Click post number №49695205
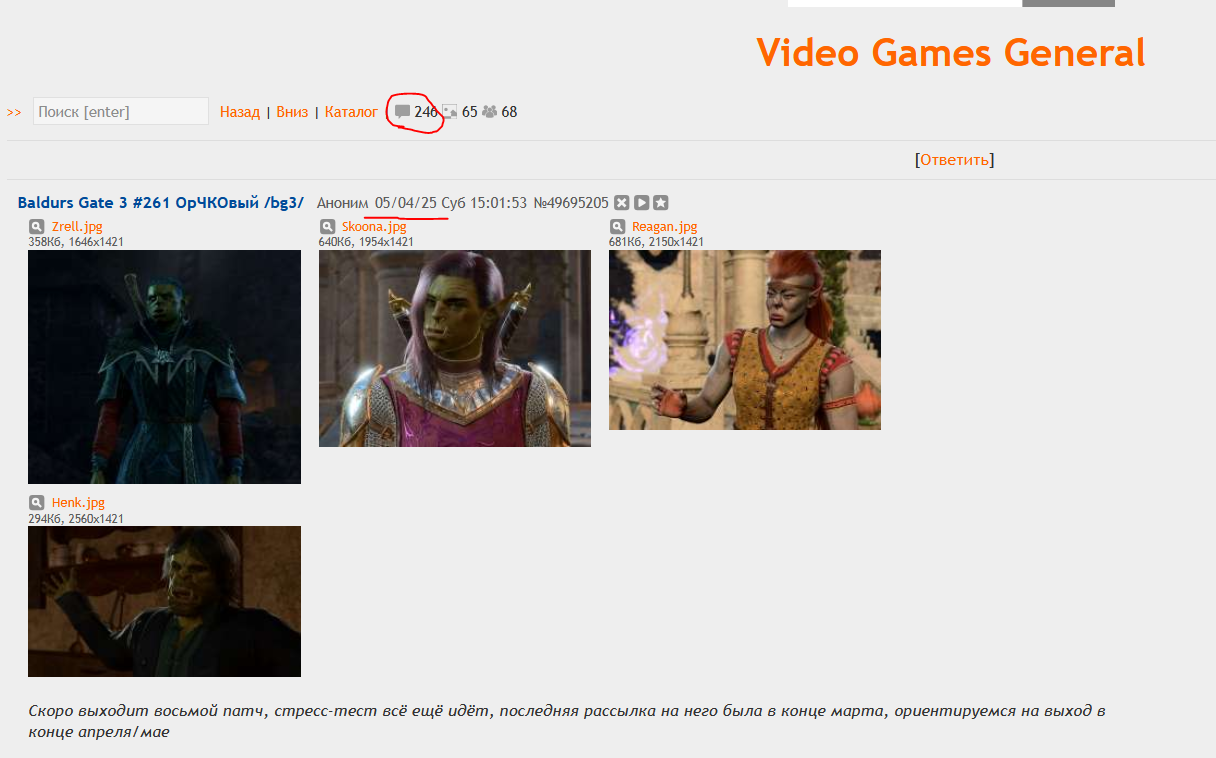1216x758 pixels. [570, 203]
